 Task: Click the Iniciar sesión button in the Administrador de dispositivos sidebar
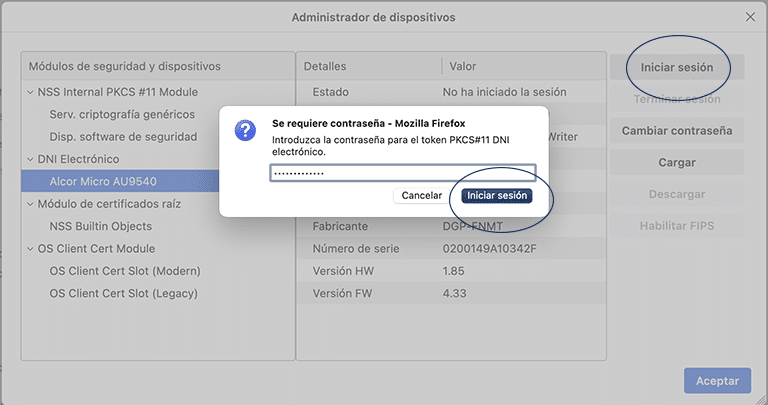[677, 67]
